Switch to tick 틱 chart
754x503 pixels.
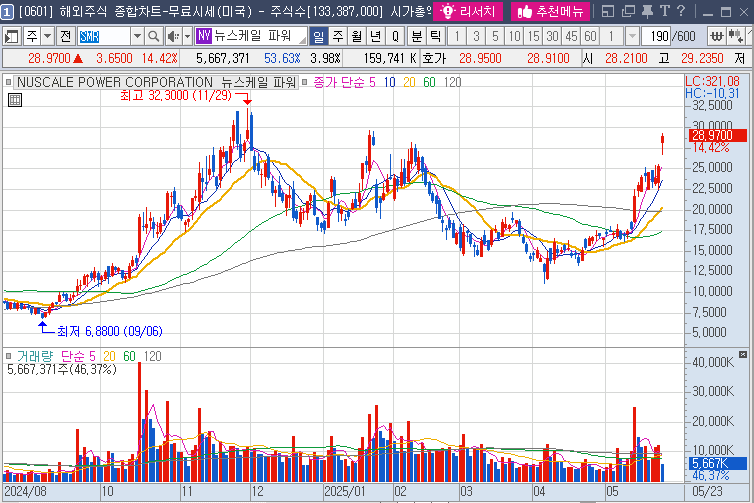pyautogui.click(x=435, y=36)
